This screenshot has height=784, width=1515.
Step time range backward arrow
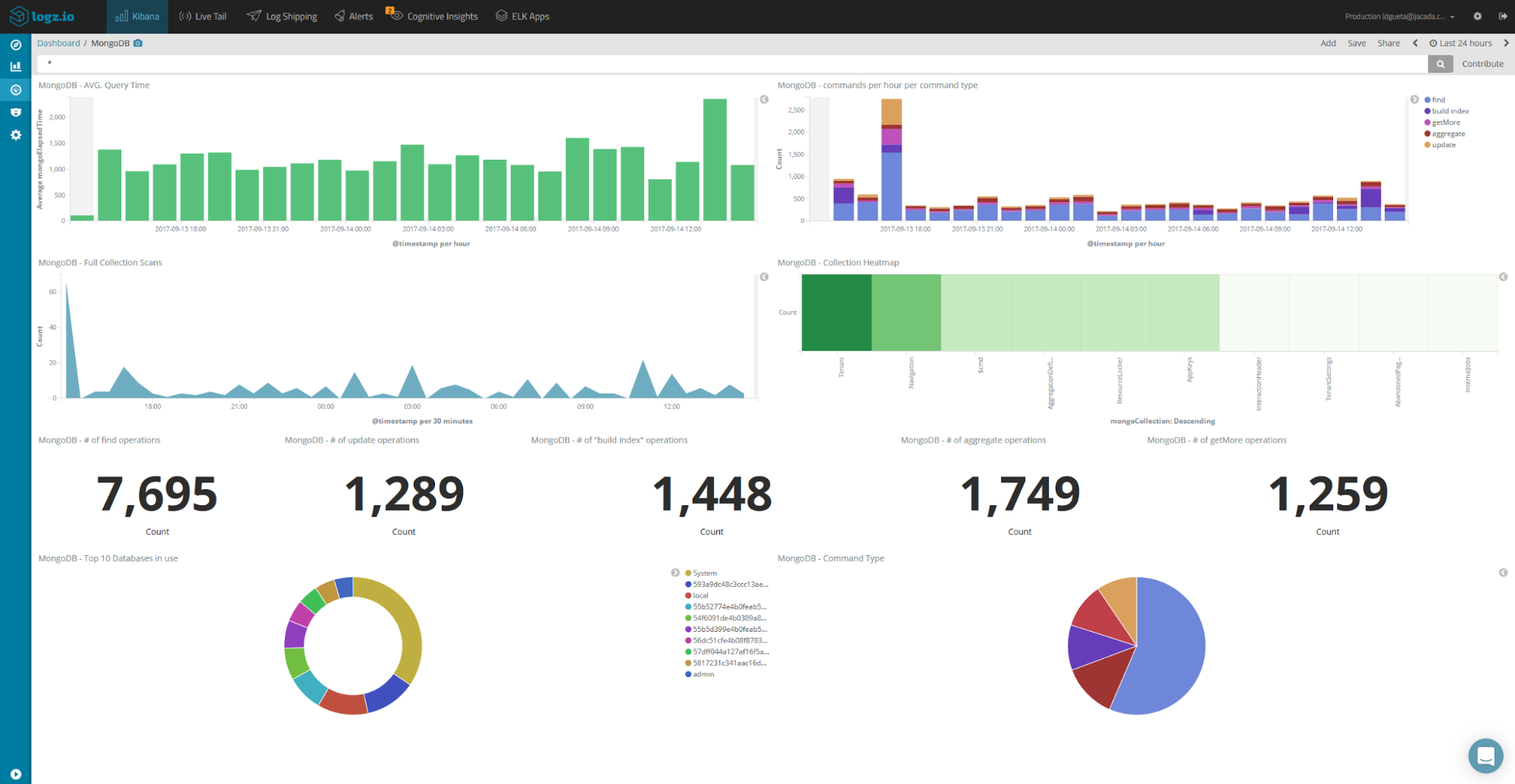click(1415, 43)
